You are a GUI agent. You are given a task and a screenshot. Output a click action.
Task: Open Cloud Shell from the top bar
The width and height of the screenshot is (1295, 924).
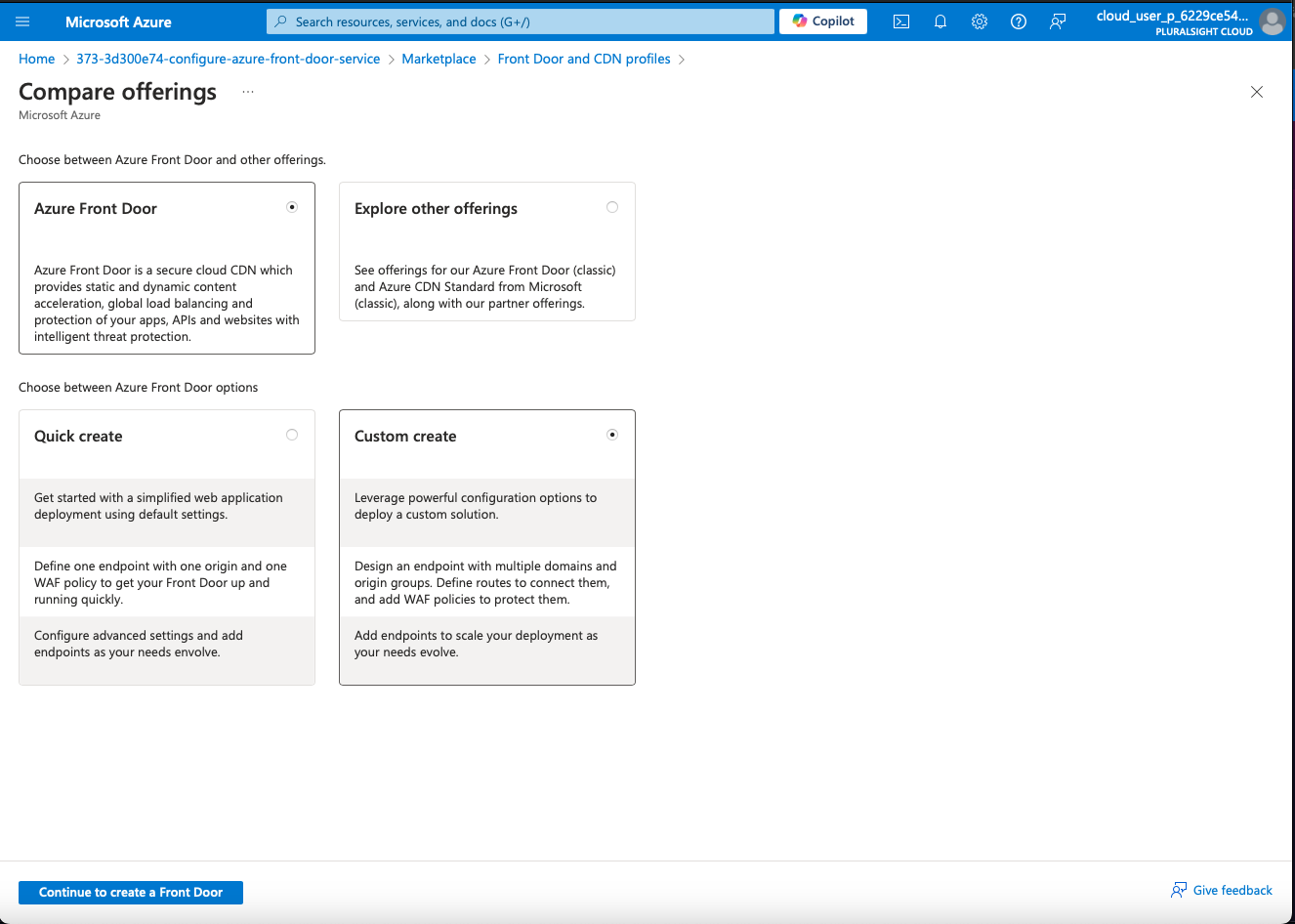(901, 21)
